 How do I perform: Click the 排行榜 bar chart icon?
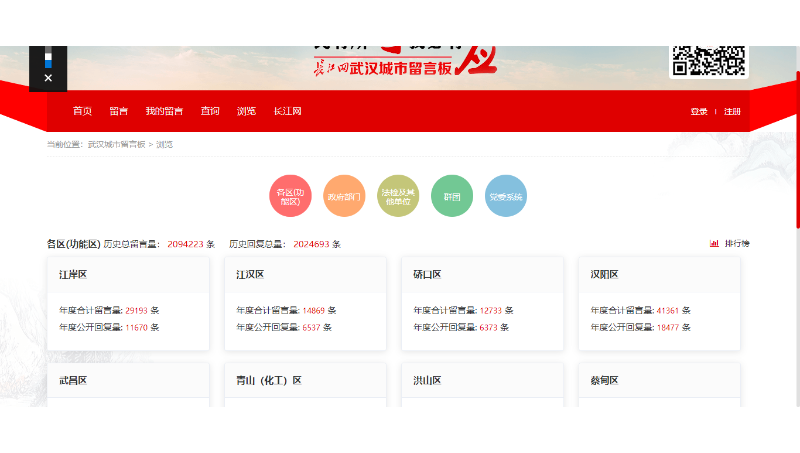pos(714,243)
